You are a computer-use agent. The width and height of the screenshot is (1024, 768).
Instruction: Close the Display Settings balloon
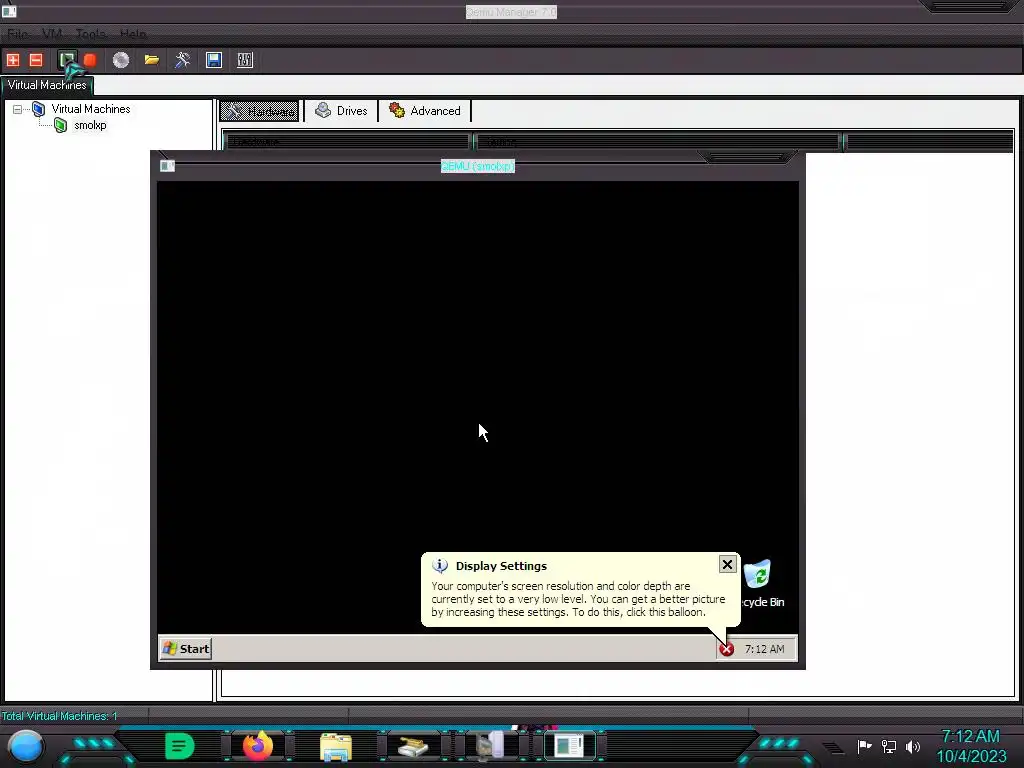coord(728,564)
